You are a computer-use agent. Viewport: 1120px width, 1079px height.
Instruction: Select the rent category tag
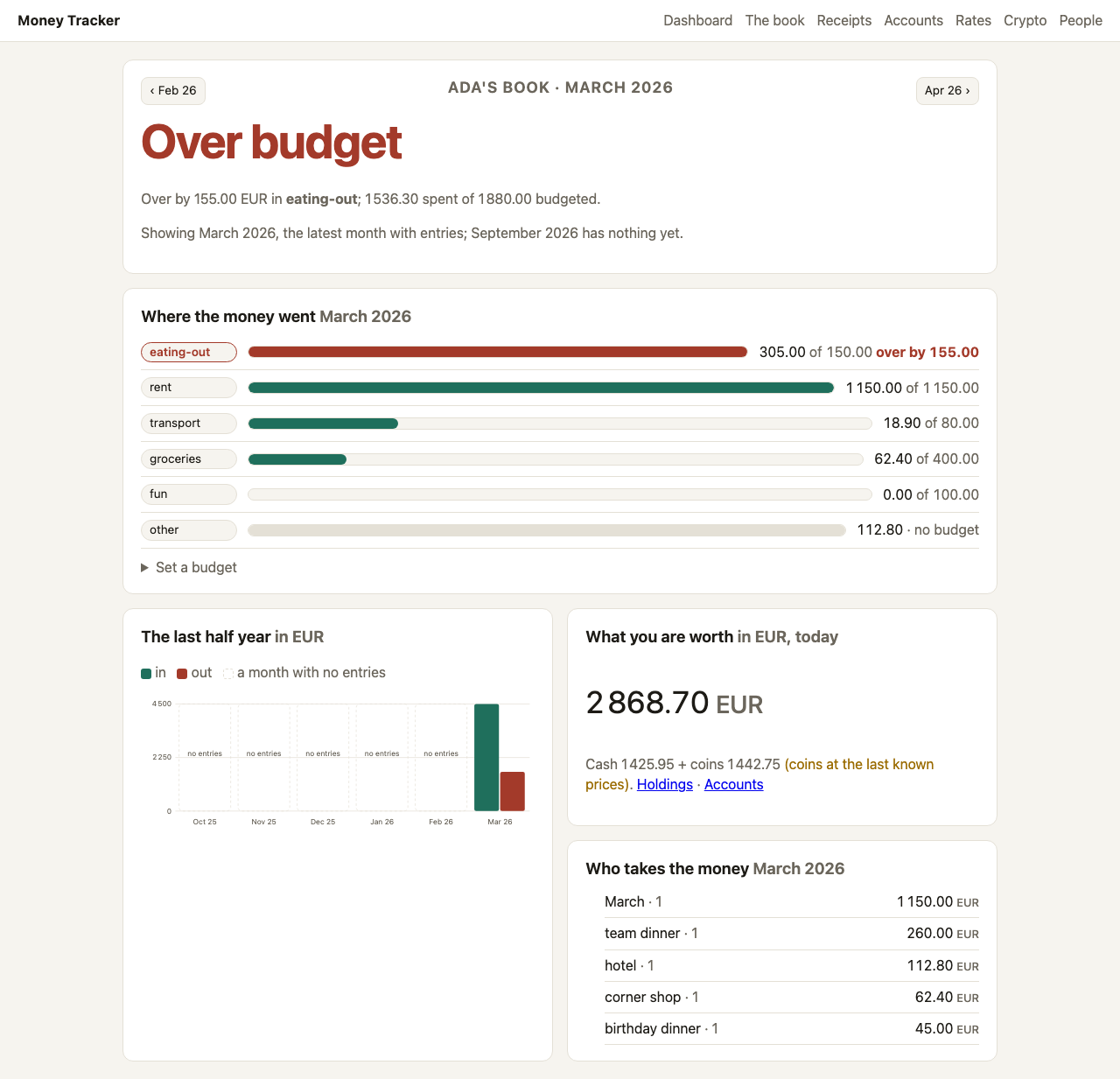189,388
